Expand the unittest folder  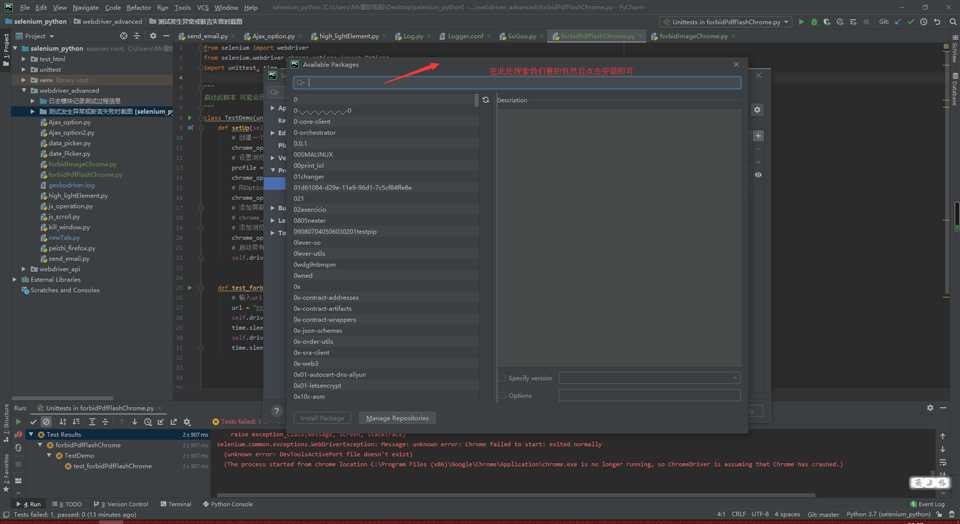[24, 70]
